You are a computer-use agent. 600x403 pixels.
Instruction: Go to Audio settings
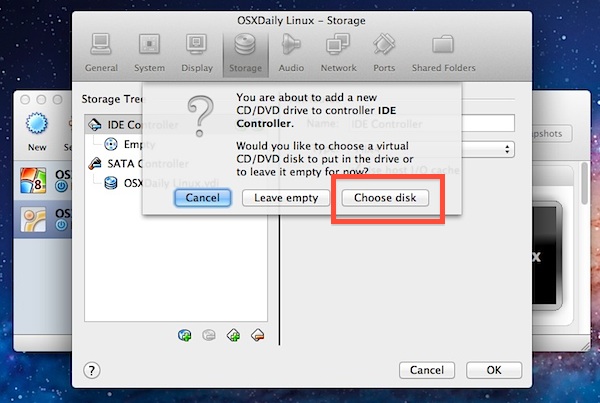tap(291, 52)
